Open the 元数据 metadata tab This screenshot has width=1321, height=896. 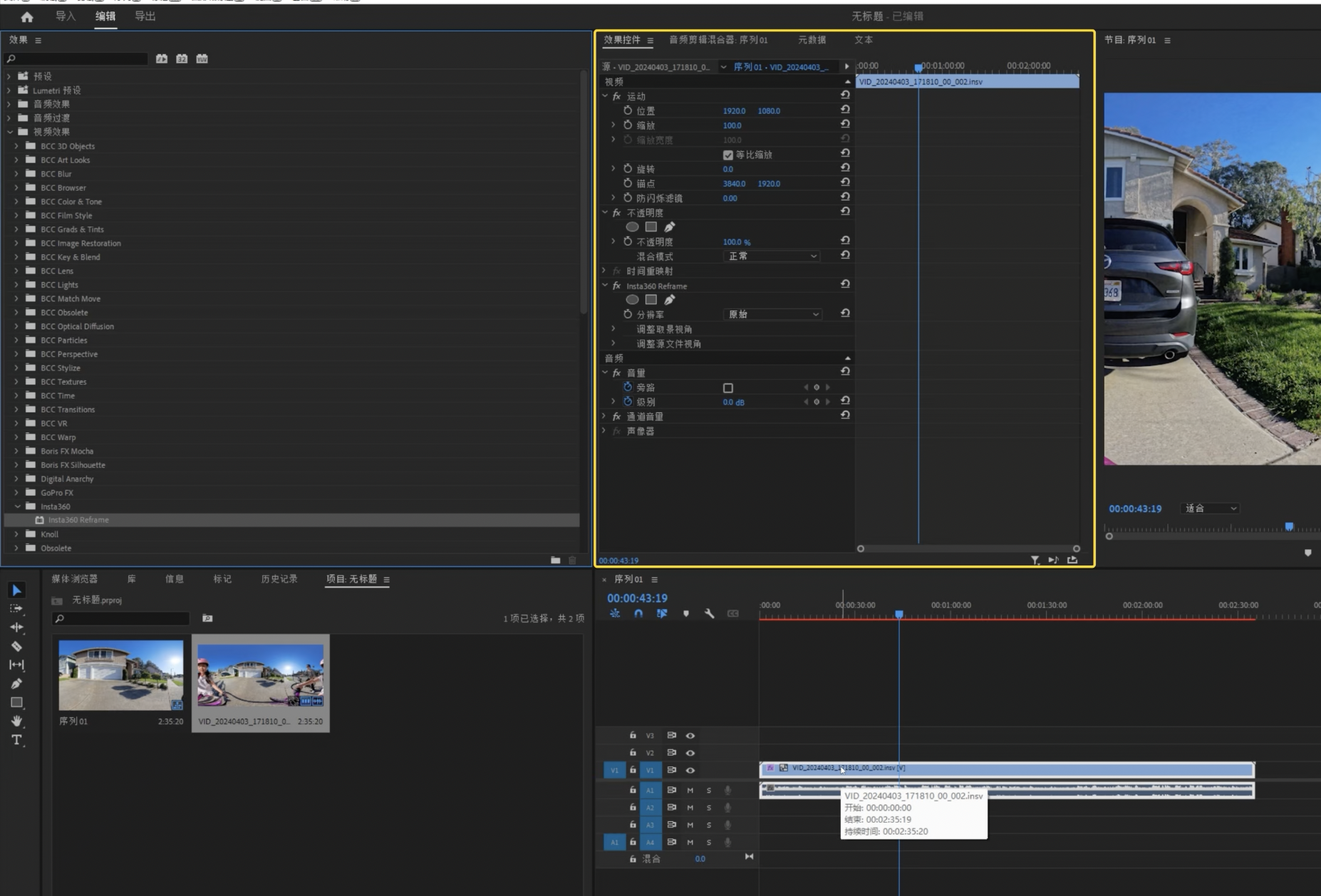[x=812, y=40]
